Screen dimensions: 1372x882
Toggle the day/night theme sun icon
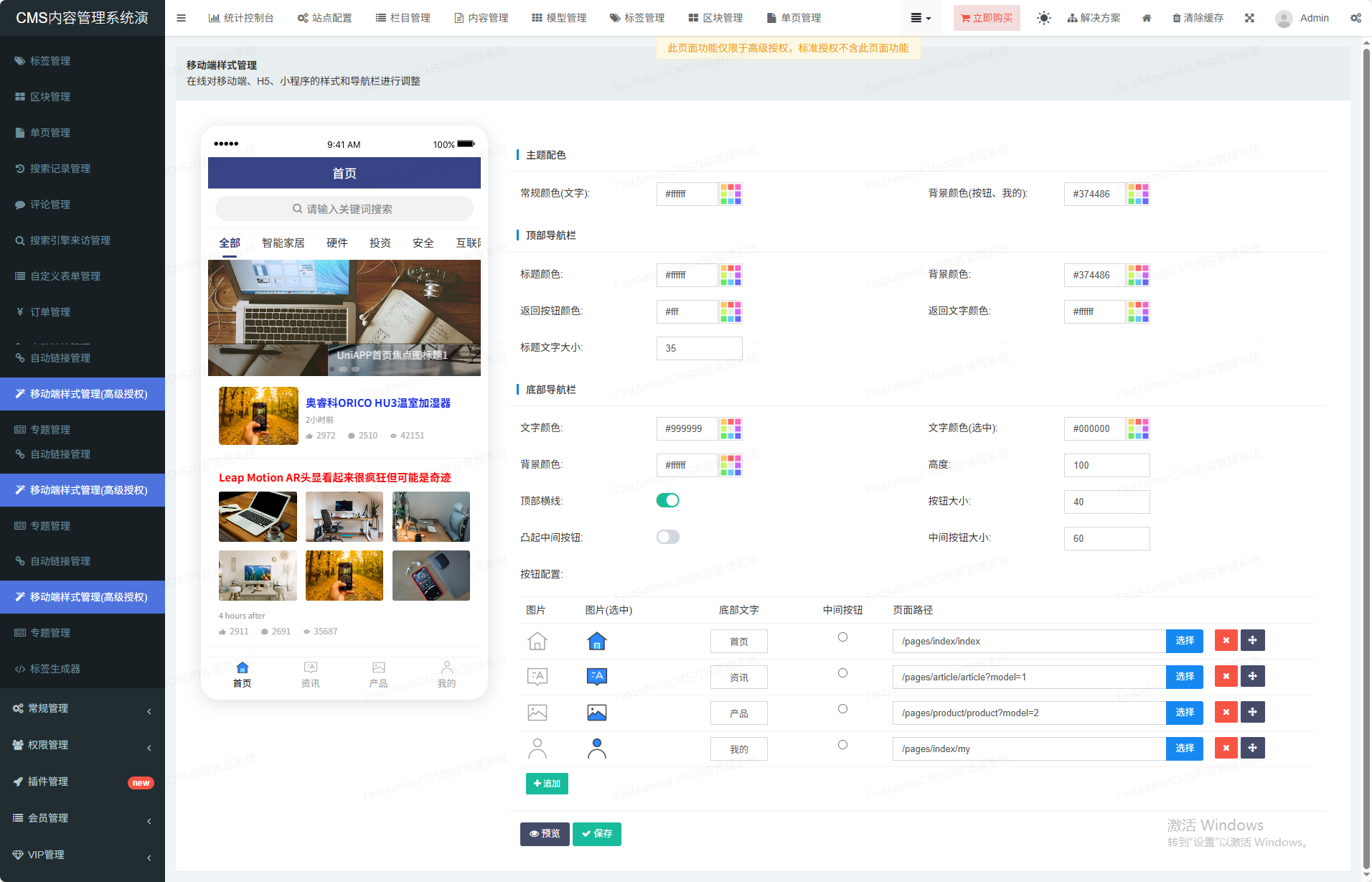click(x=1043, y=18)
